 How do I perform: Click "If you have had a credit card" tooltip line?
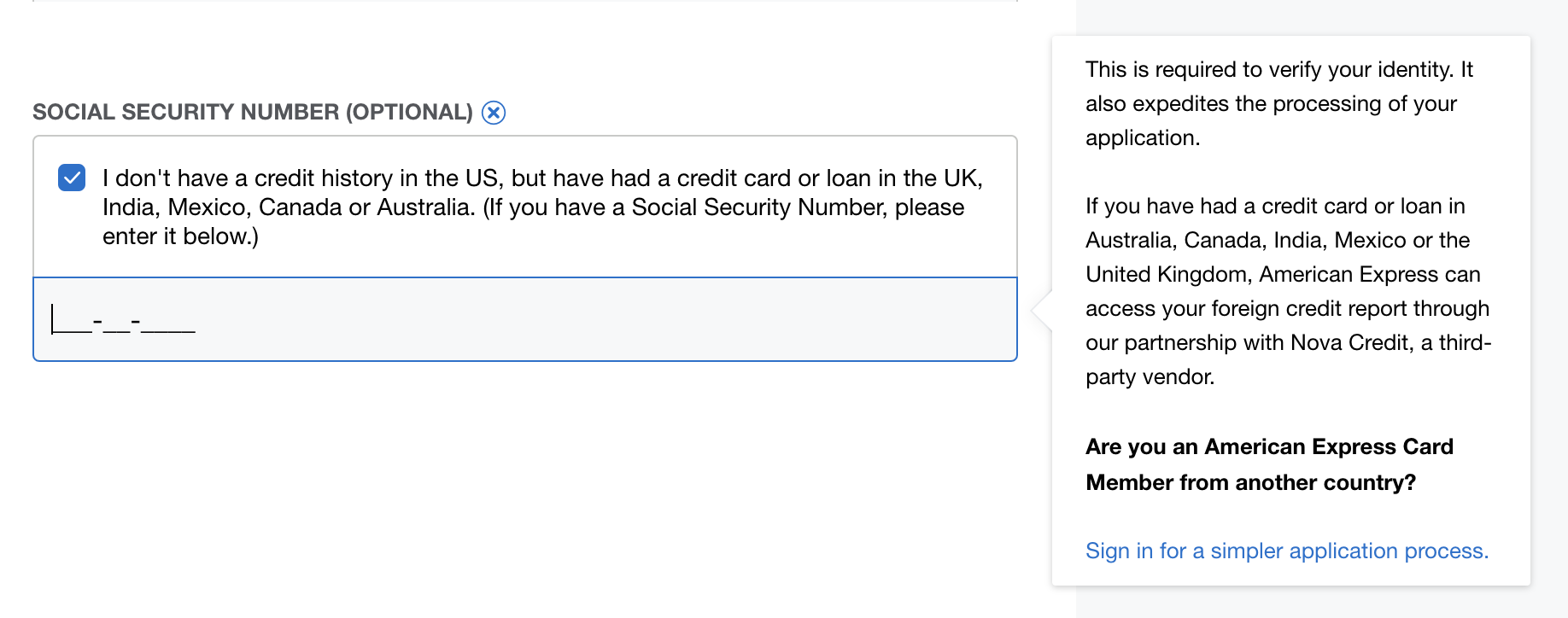click(x=1275, y=206)
